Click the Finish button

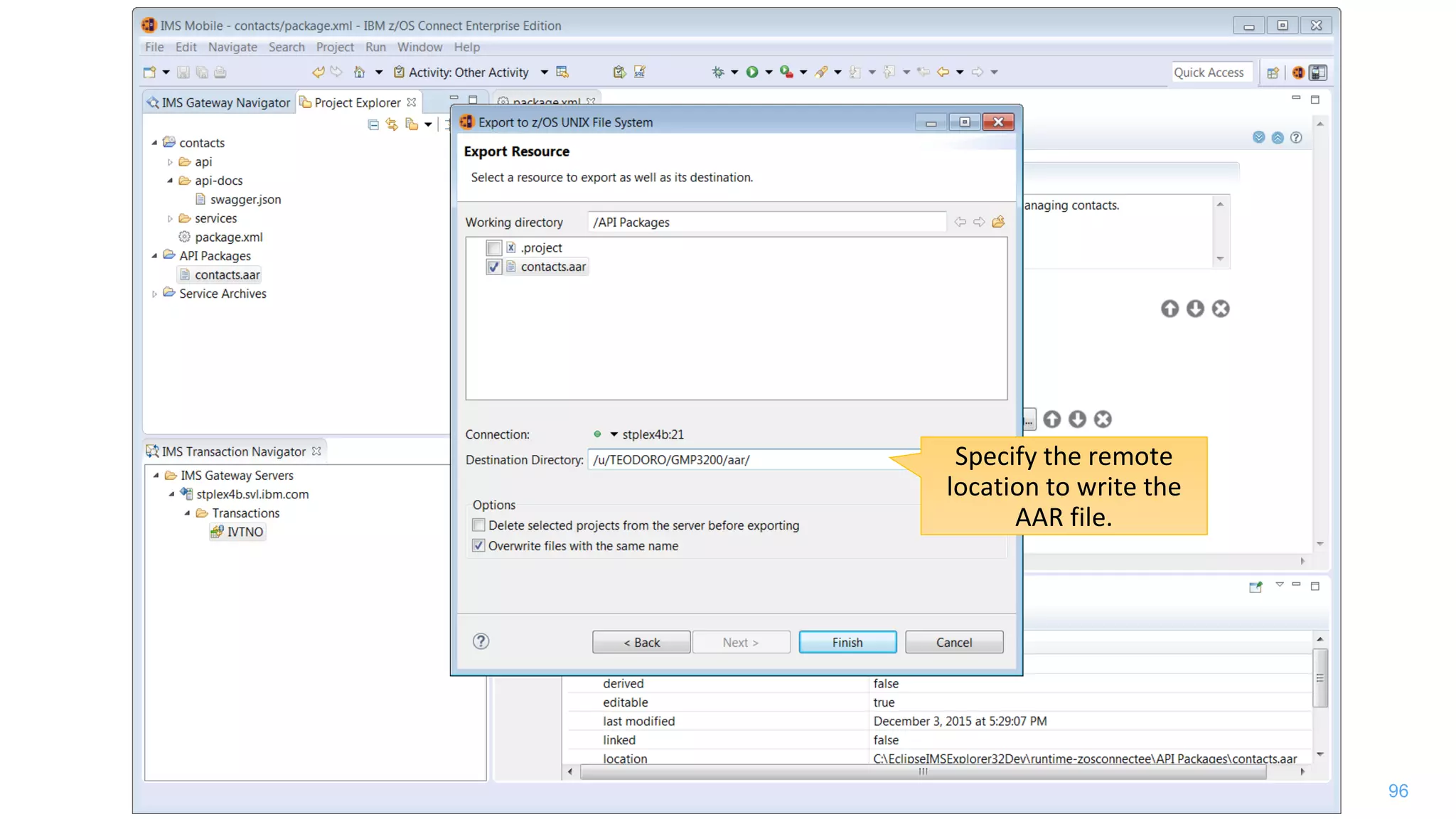point(847,642)
